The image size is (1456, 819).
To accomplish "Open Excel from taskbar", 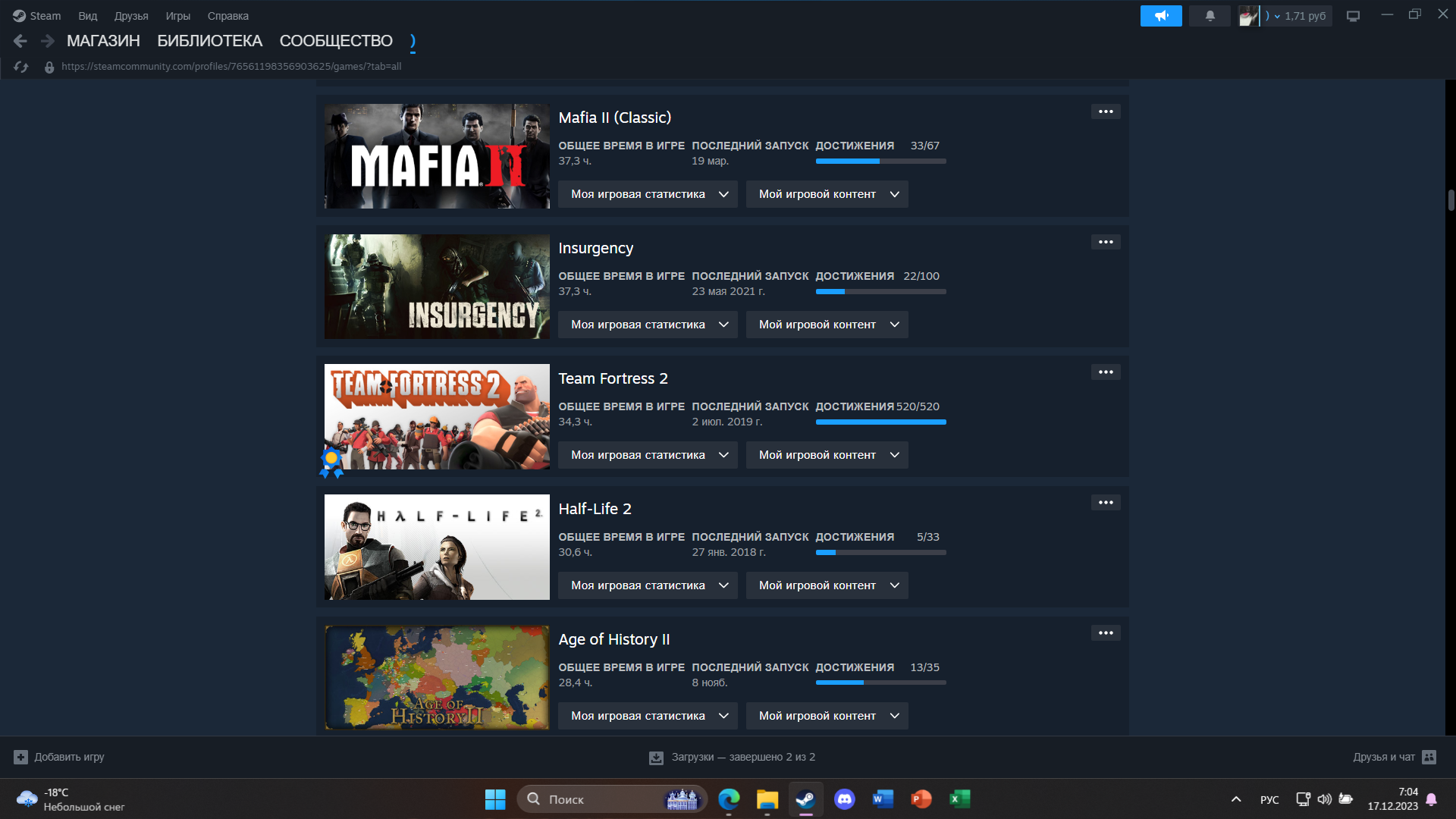I will [960, 799].
